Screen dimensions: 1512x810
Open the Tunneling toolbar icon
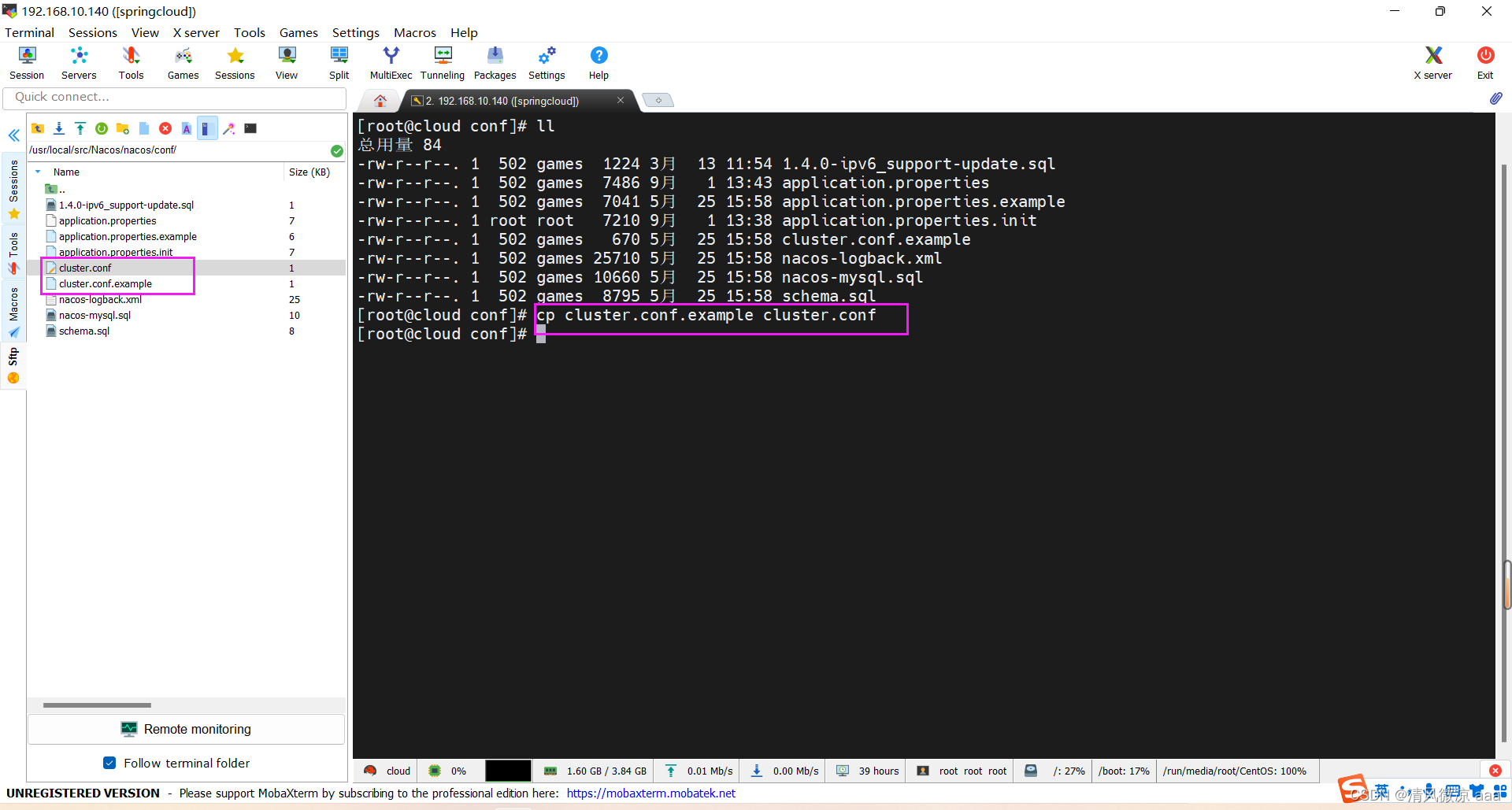click(x=443, y=63)
